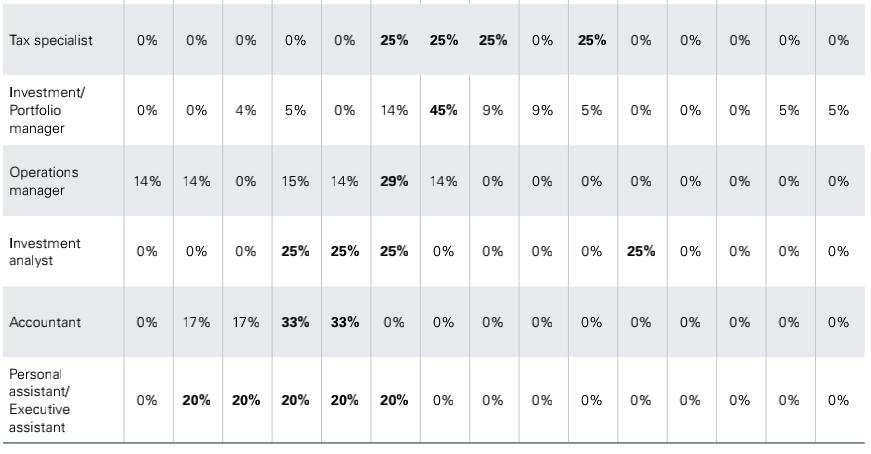The image size is (871, 454).
Task: Select the first 0% cell in Tax specialist row
Action: click(147, 40)
